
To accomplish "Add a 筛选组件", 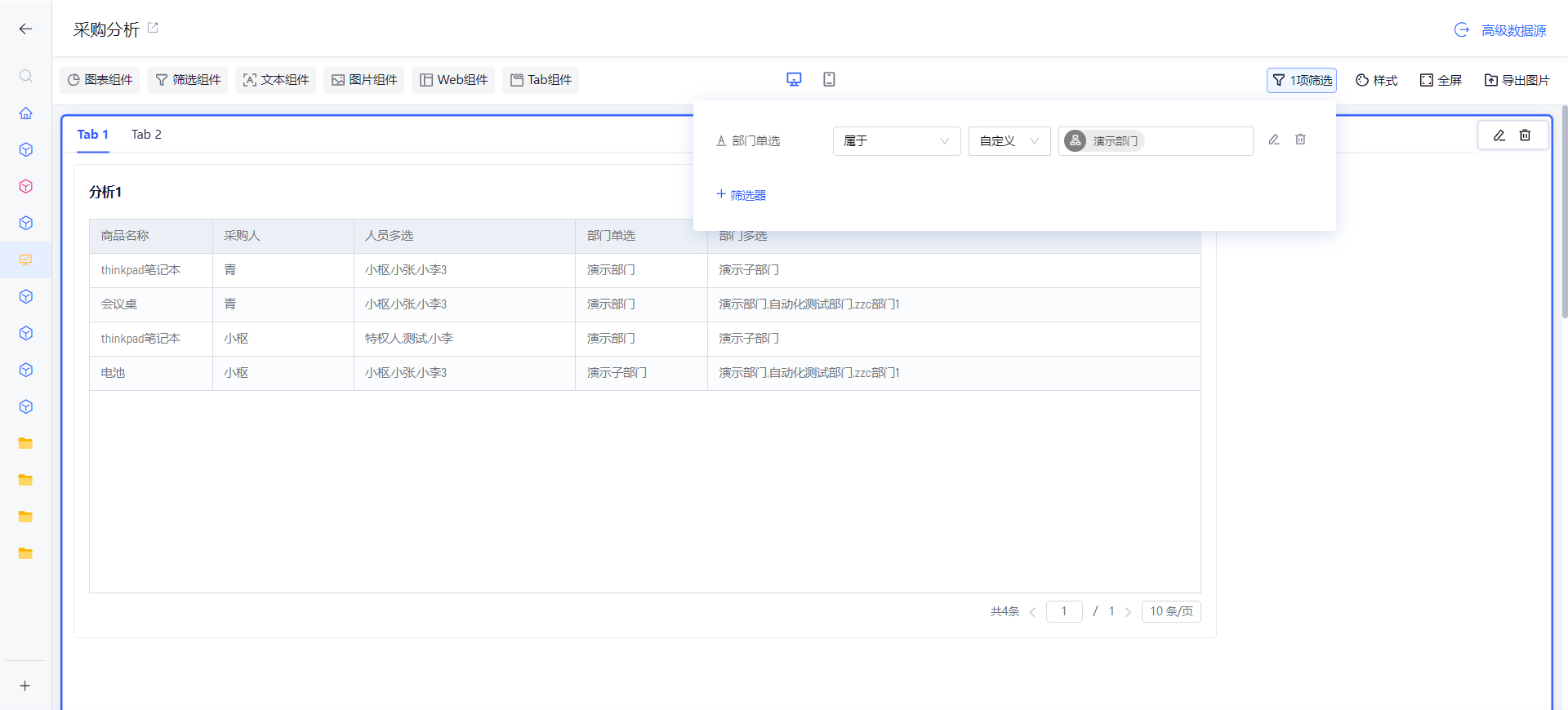I will point(188,80).
